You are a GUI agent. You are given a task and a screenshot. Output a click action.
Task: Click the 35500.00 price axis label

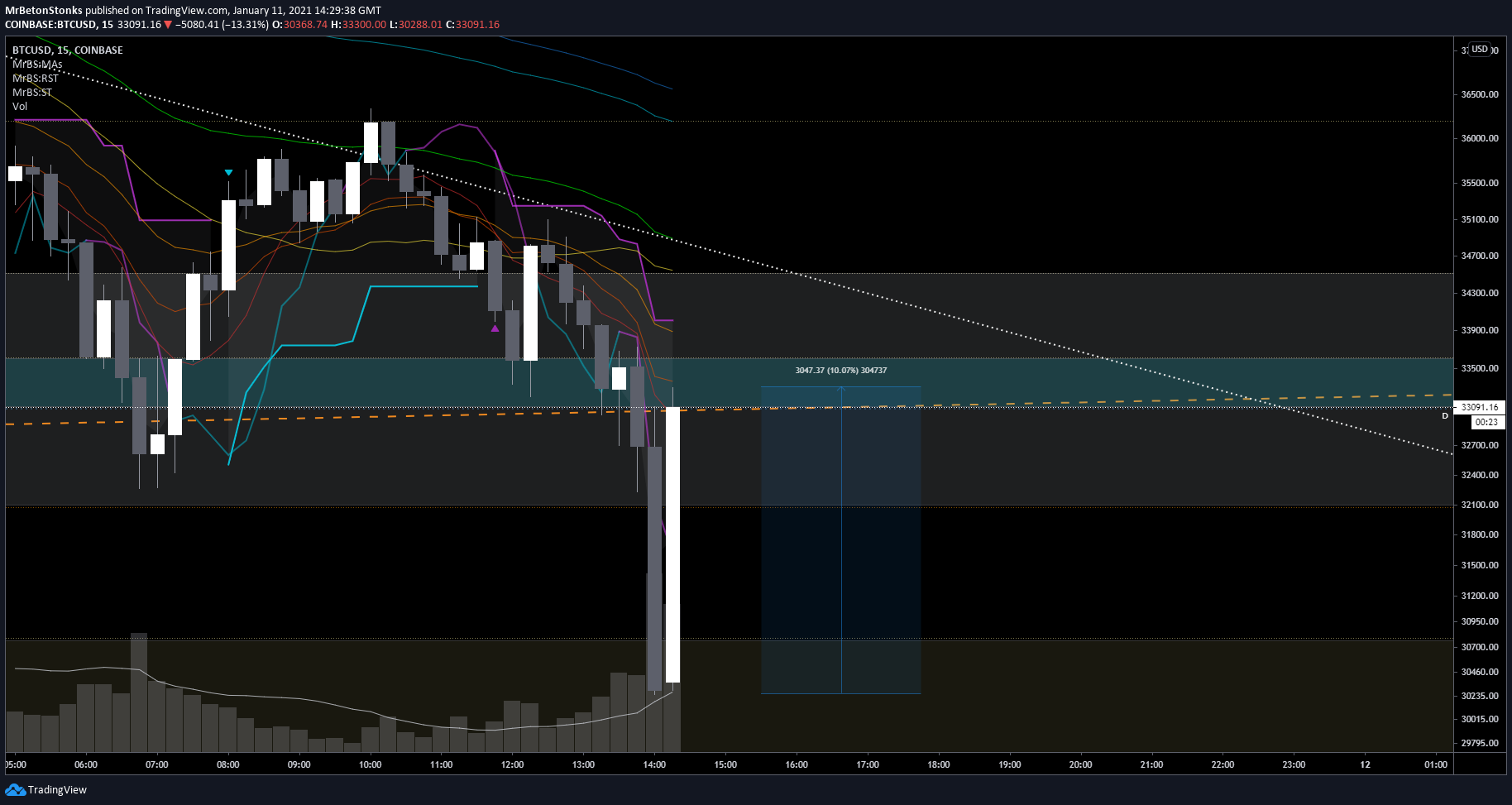[1480, 183]
